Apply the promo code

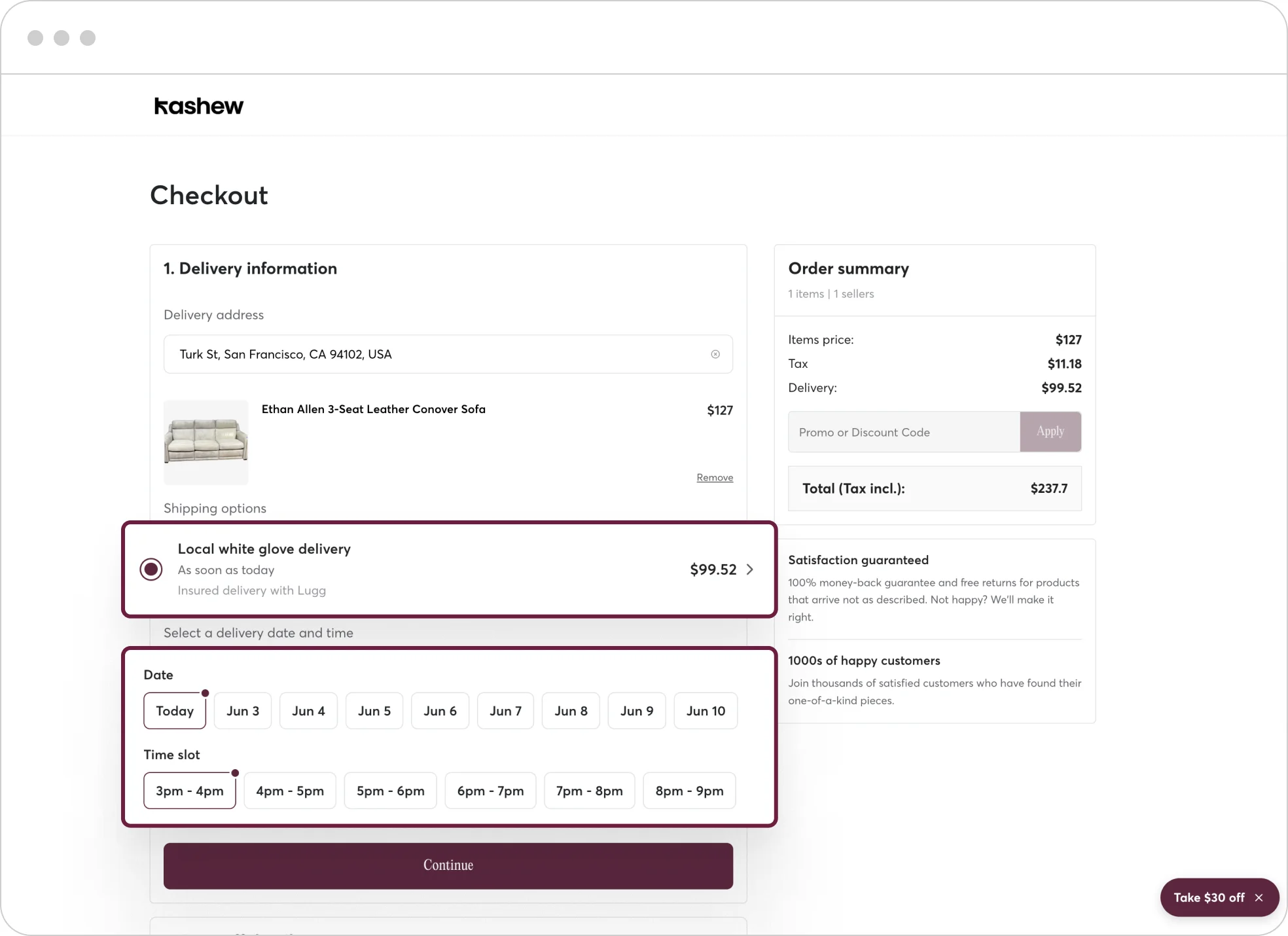pos(1050,431)
